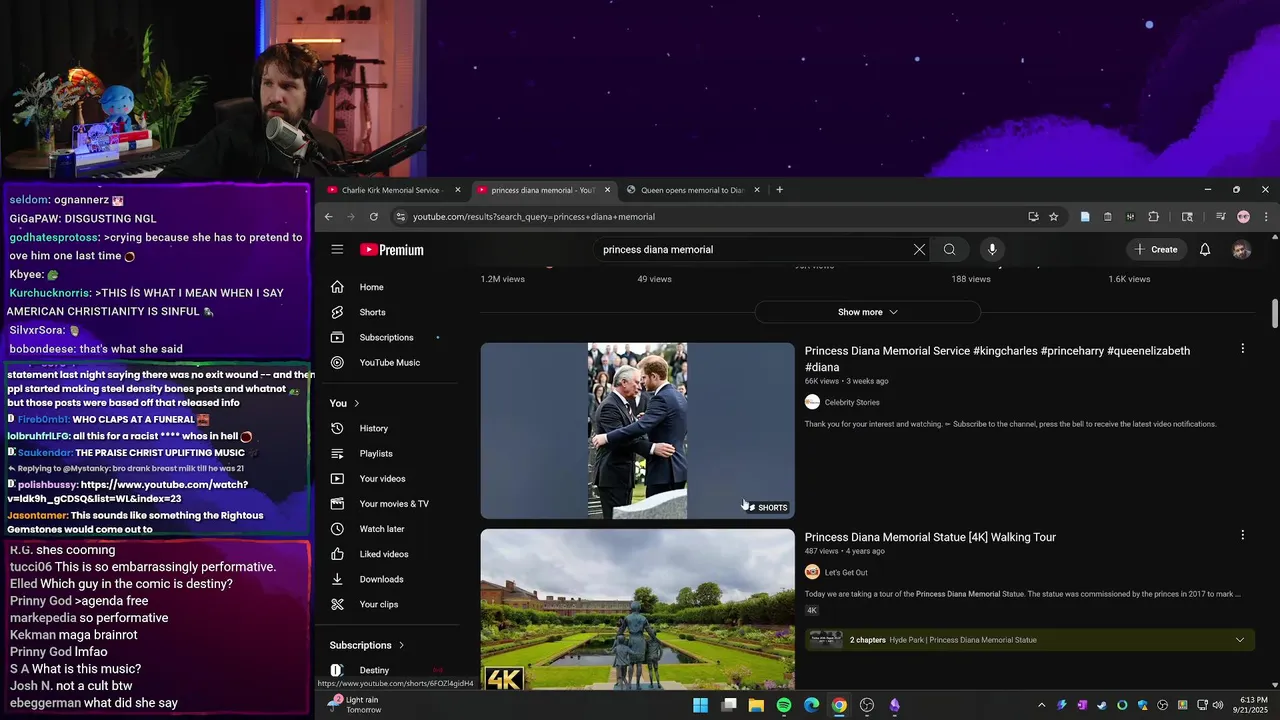This screenshot has height=720, width=1280.
Task: Click the Windows Start button
Action: click(701, 705)
